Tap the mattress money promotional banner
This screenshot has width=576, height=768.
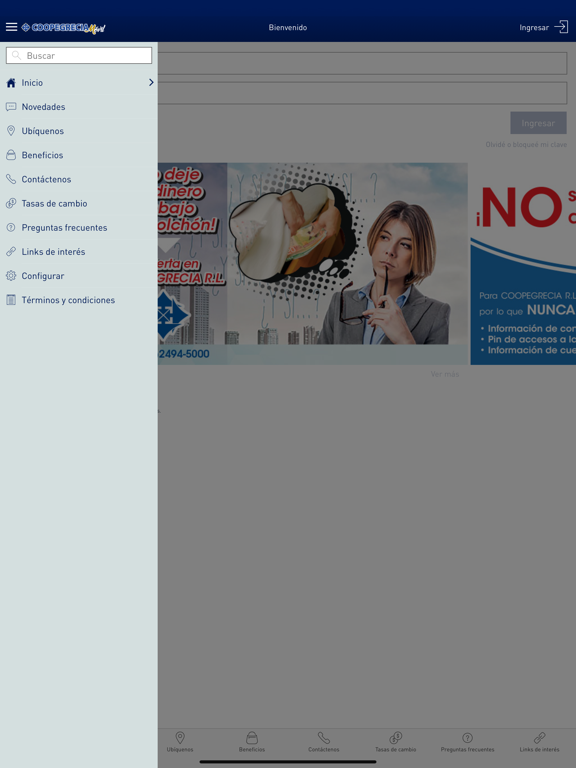point(312,264)
